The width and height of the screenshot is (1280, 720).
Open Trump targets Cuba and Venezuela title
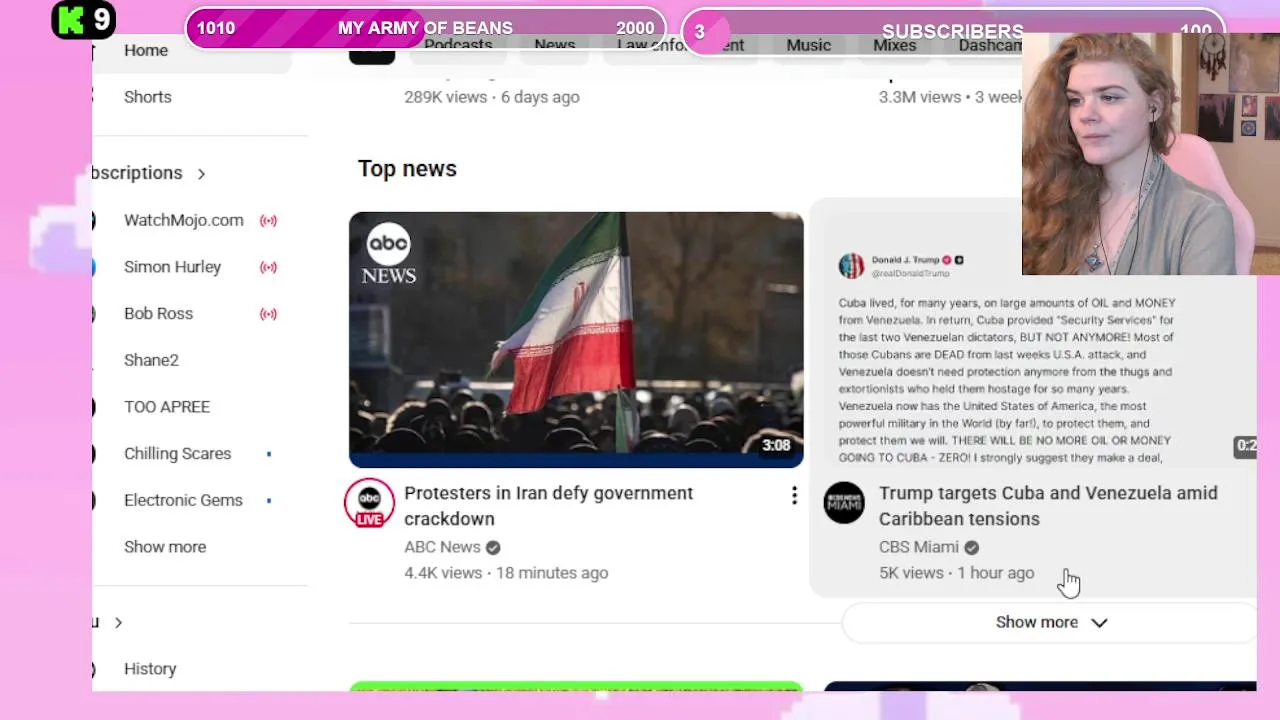1048,506
